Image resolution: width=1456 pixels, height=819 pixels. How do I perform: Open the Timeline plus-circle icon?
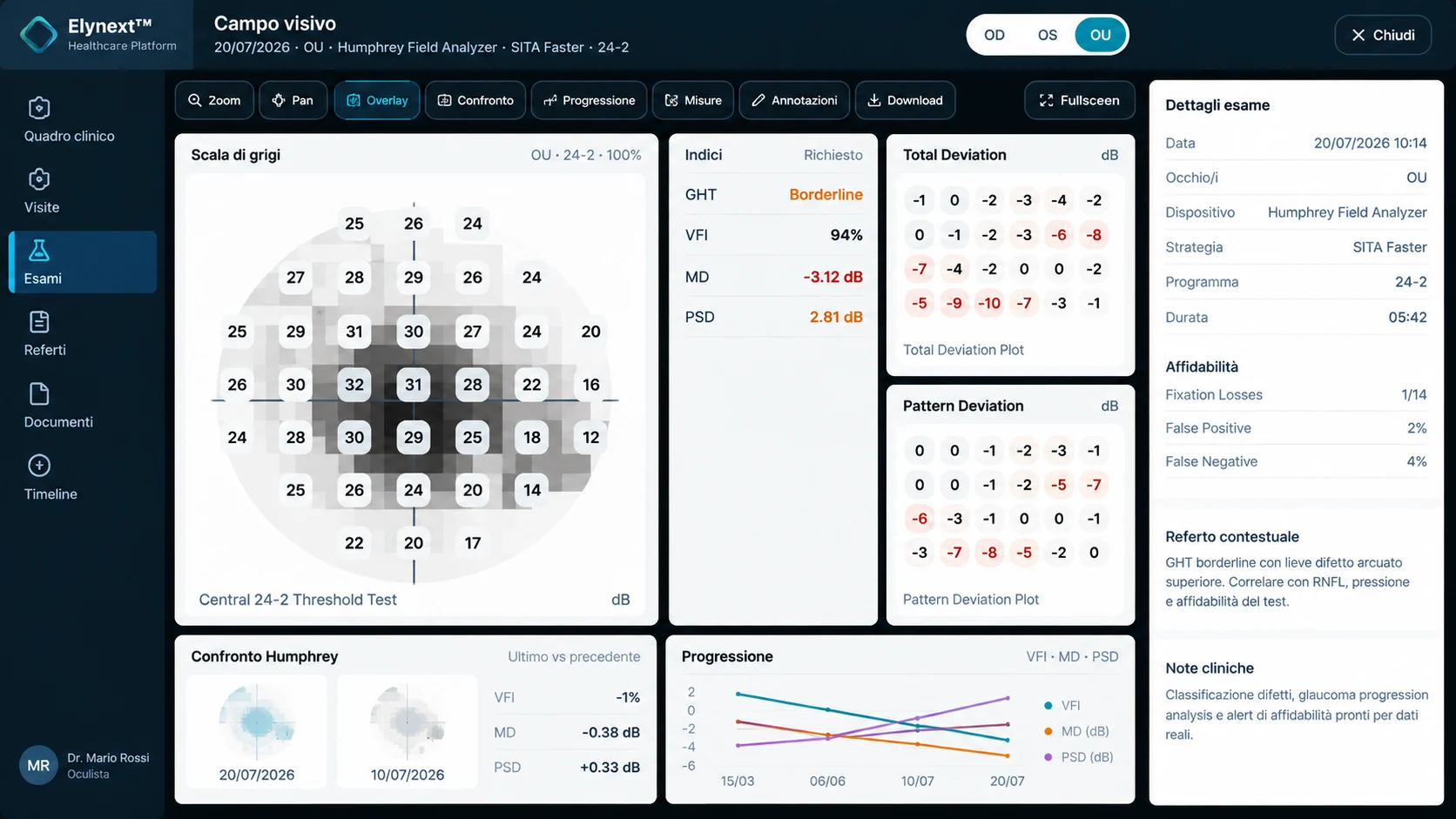(x=39, y=466)
